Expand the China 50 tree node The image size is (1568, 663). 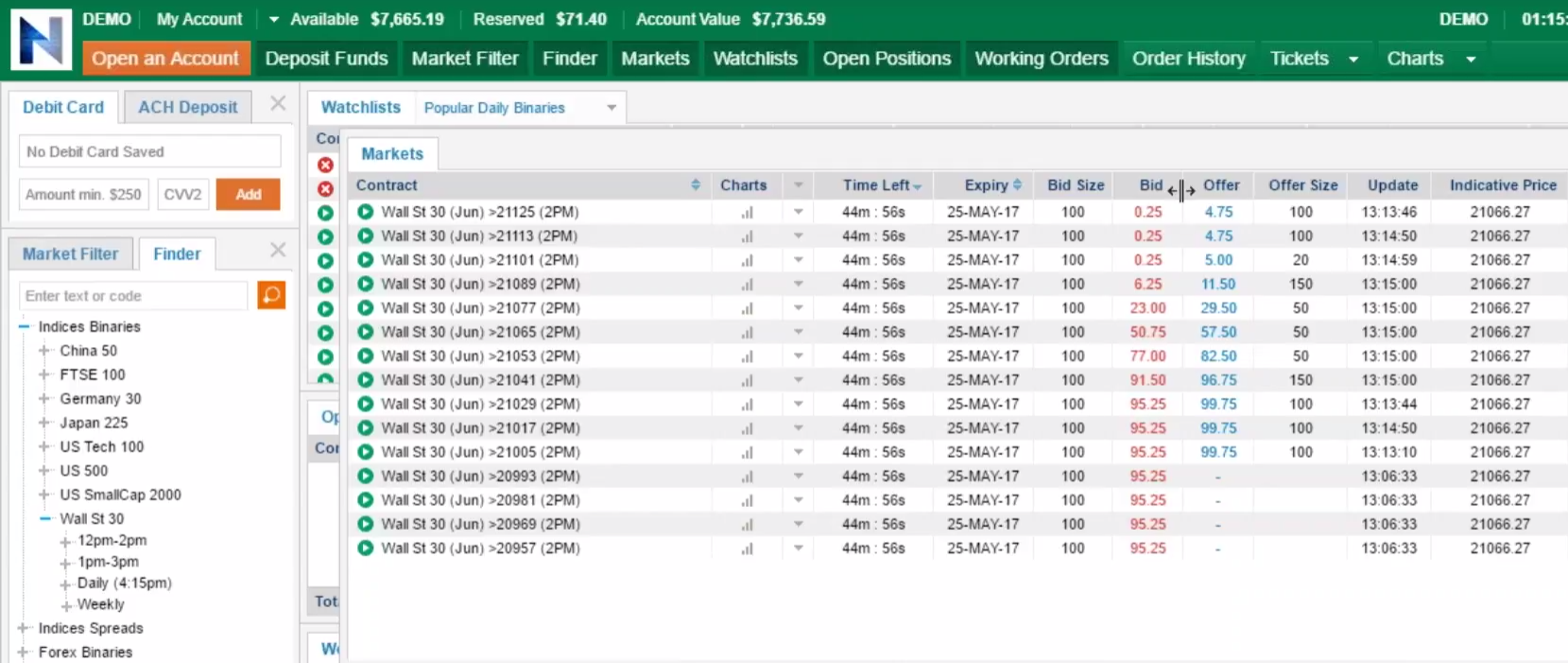pyautogui.click(x=43, y=350)
